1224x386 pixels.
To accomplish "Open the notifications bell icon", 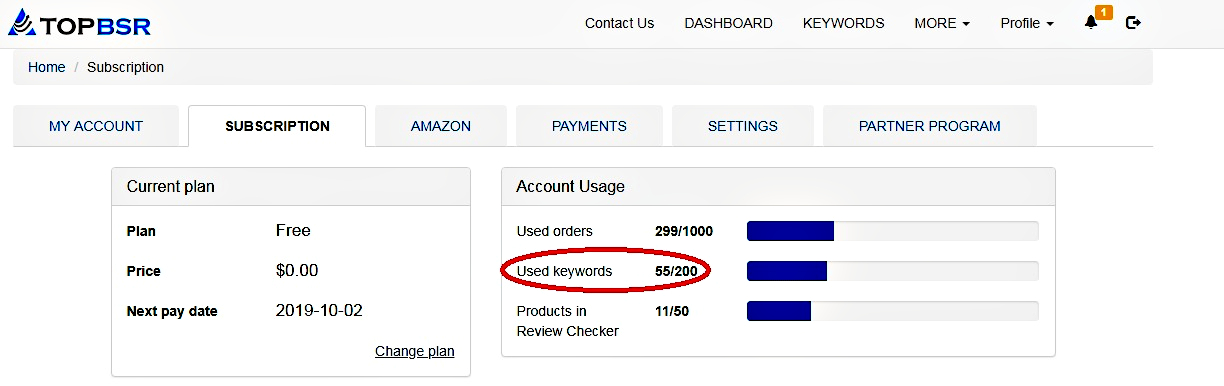I will click(1091, 23).
